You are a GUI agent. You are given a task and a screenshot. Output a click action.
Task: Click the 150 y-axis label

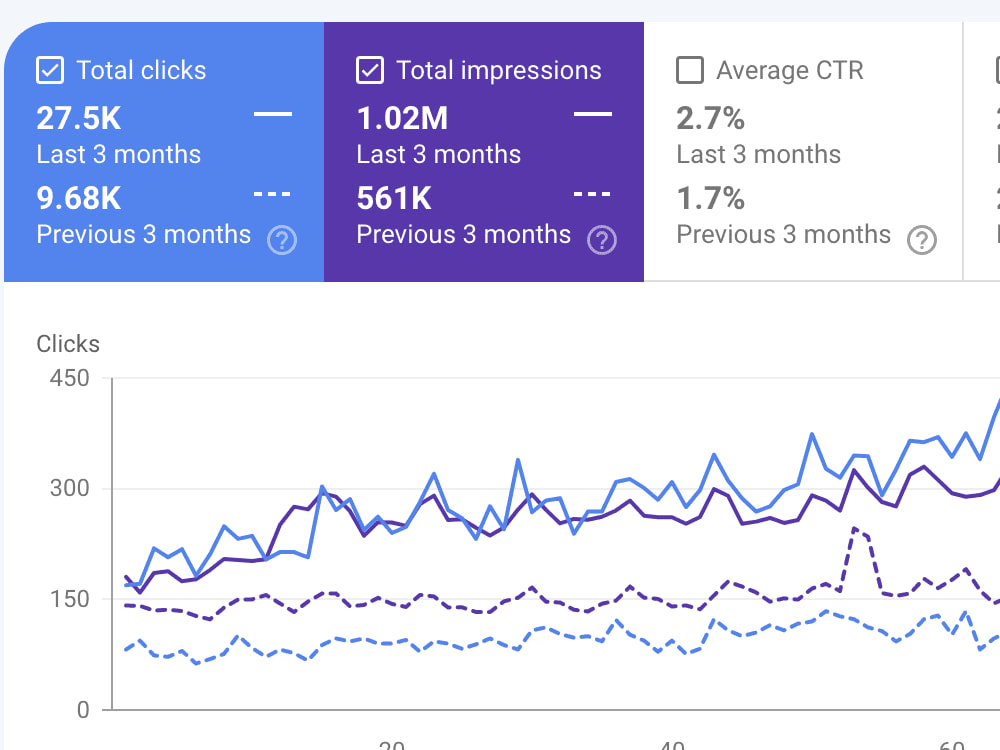click(70, 599)
